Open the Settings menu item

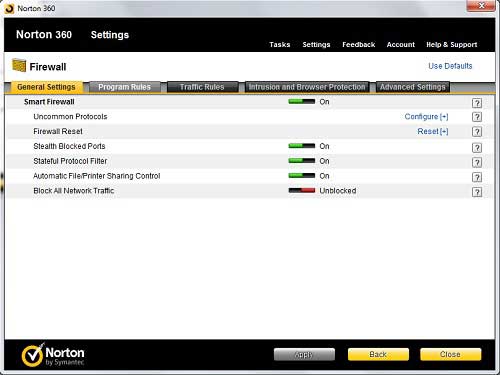tap(316, 45)
